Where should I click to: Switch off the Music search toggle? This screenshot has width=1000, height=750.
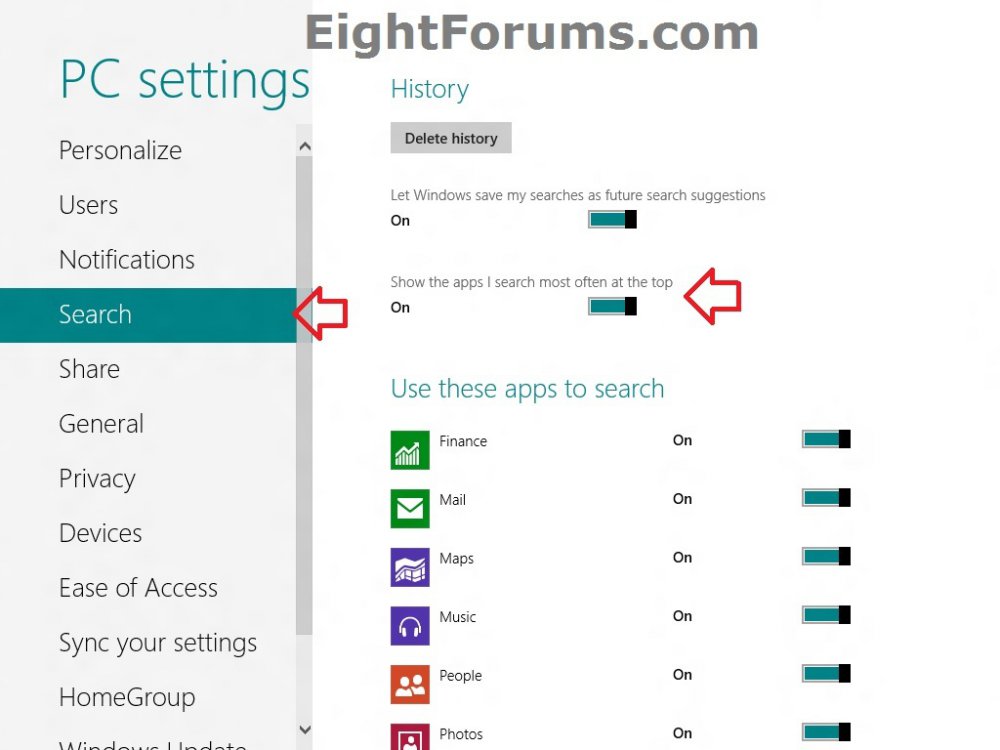826,616
